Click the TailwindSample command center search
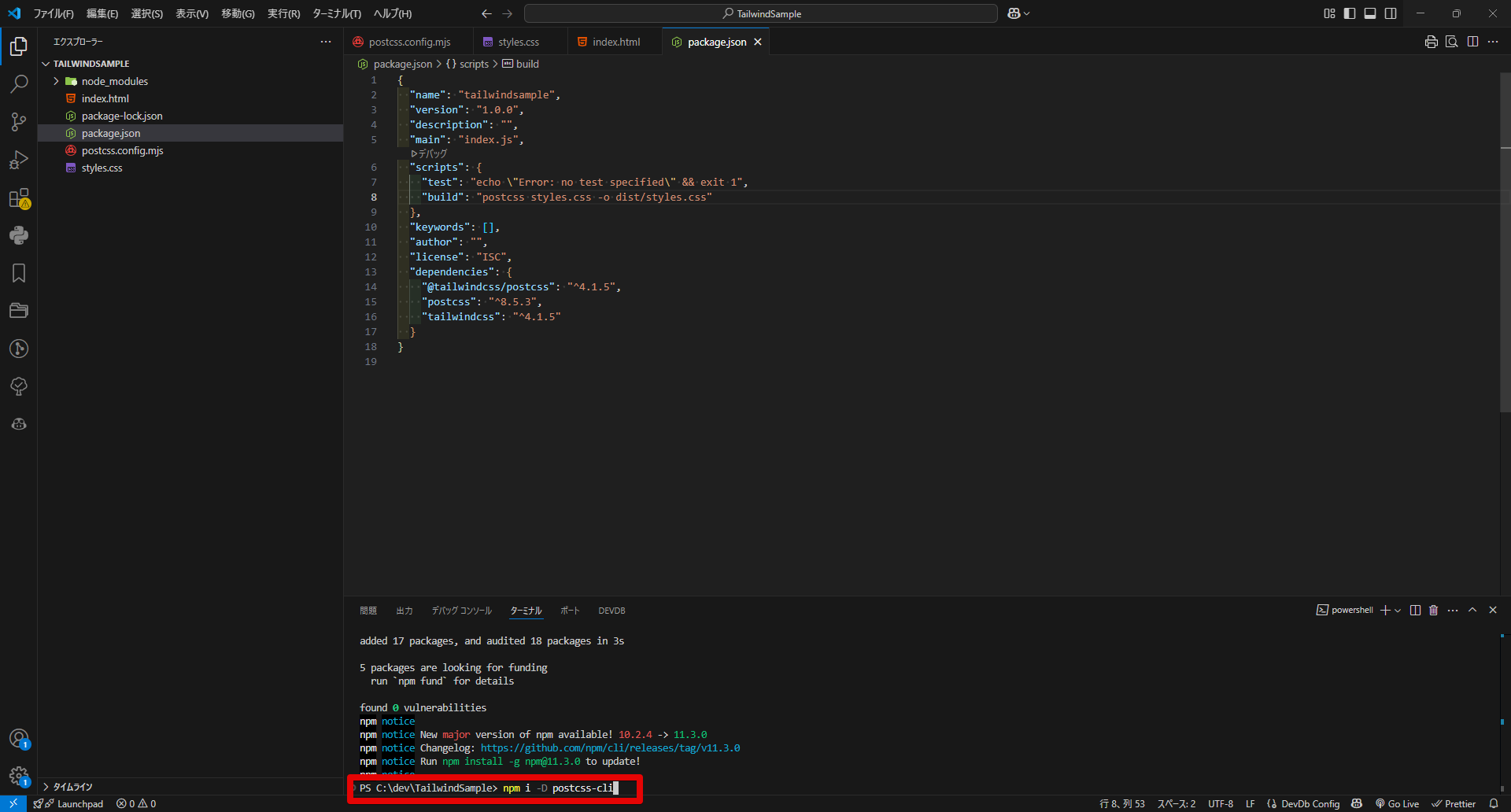 click(761, 13)
